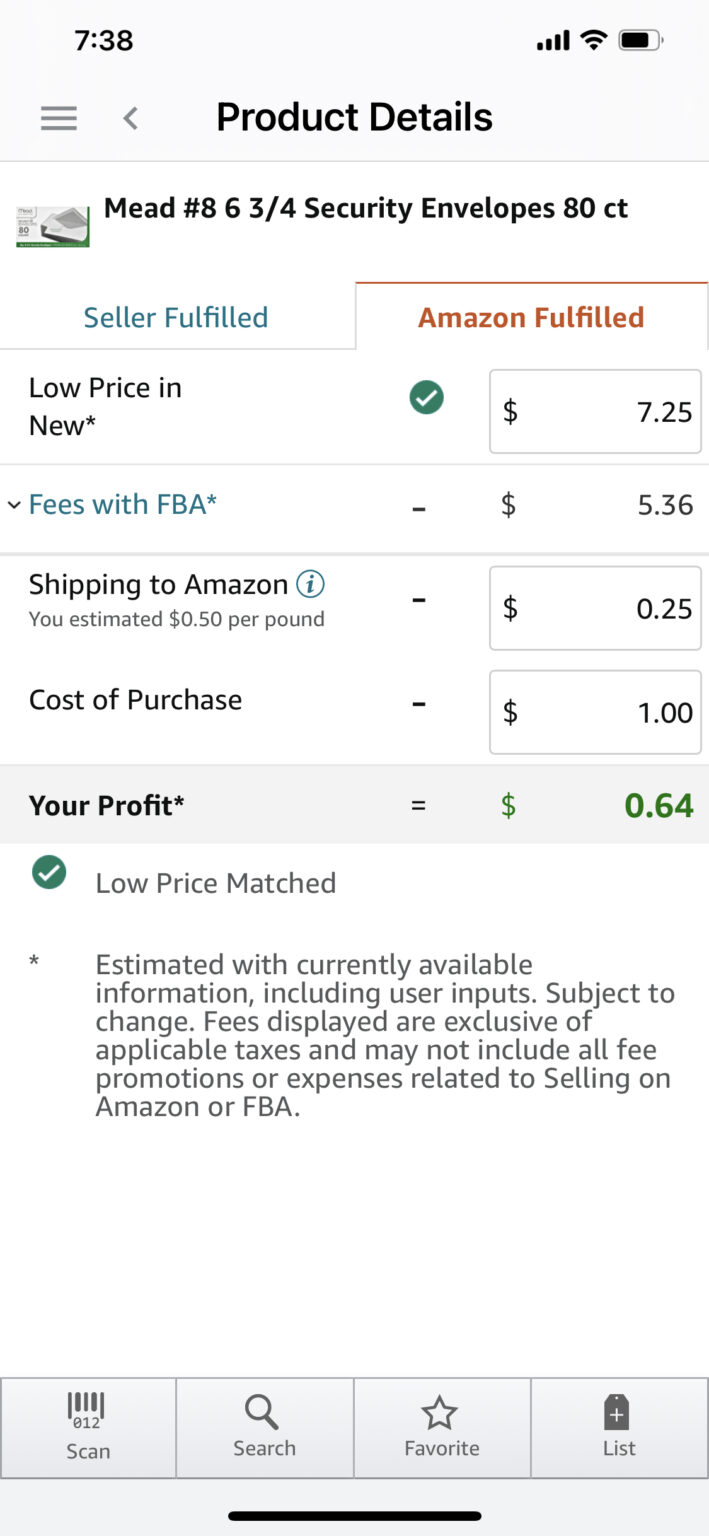Viewport: 709px width, 1536px height.
Task: Tap the back arrow
Action: click(130, 117)
